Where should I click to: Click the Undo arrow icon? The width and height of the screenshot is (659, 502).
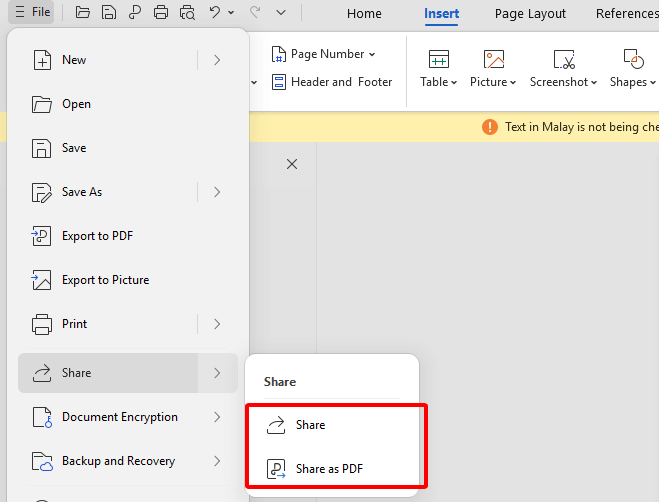pyautogui.click(x=214, y=13)
